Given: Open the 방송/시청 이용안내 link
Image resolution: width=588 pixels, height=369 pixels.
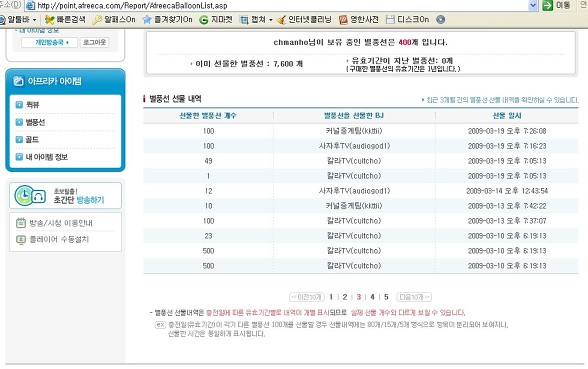Looking at the screenshot, I should tap(61, 223).
